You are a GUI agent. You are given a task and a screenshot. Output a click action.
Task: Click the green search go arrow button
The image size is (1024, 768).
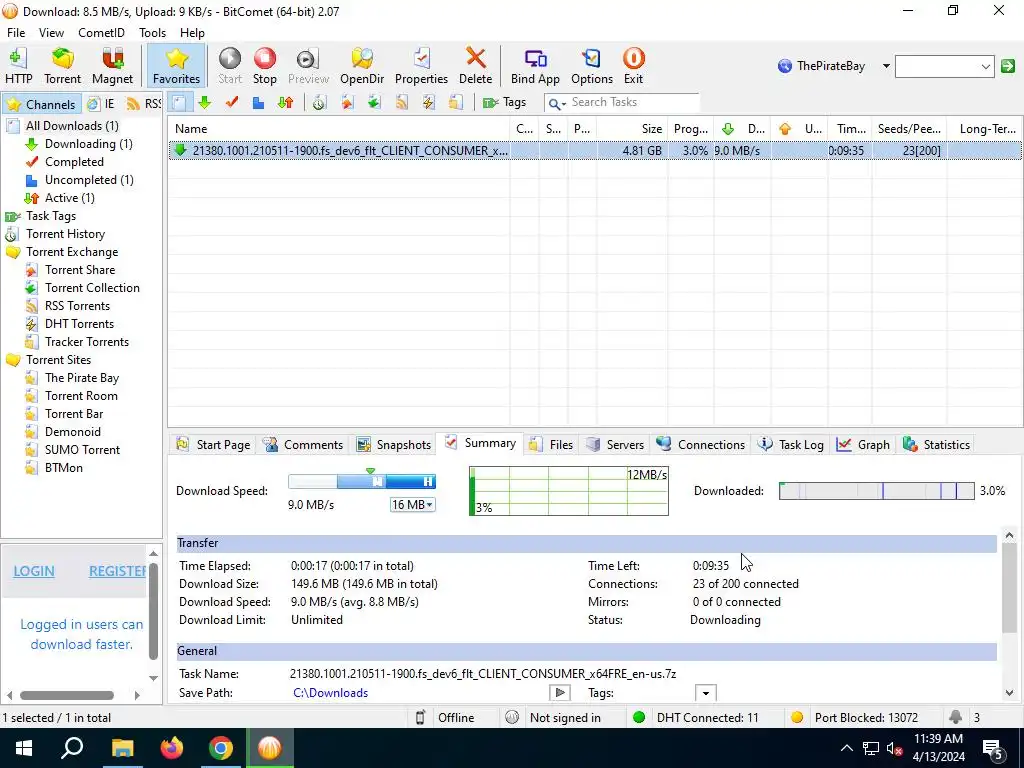[1008, 66]
